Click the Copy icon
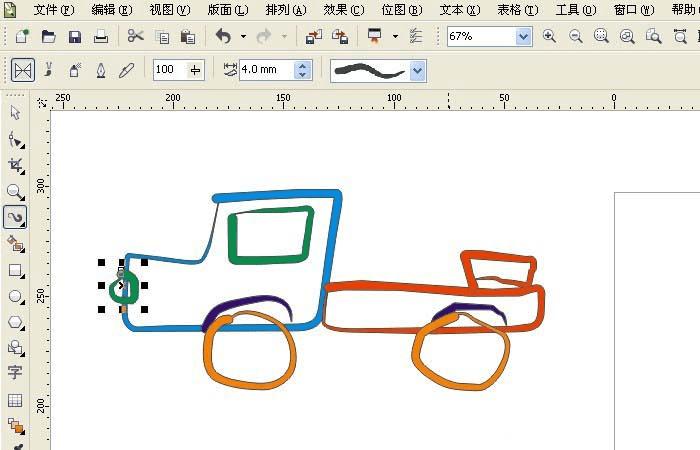This screenshot has width=700, height=450. click(162, 37)
